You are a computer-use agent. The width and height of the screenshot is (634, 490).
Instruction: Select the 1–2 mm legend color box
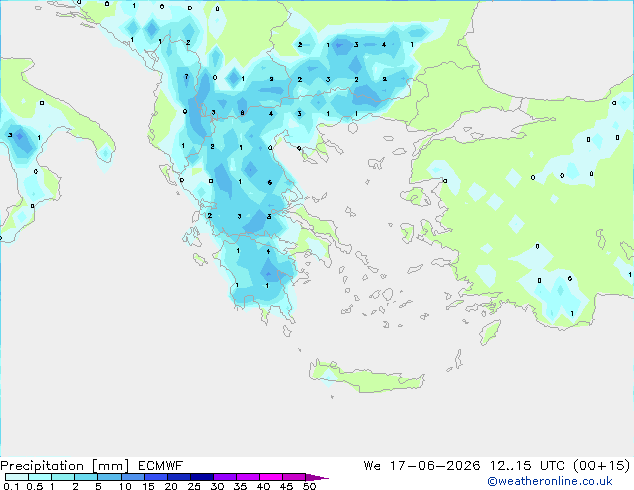click(x=63, y=477)
